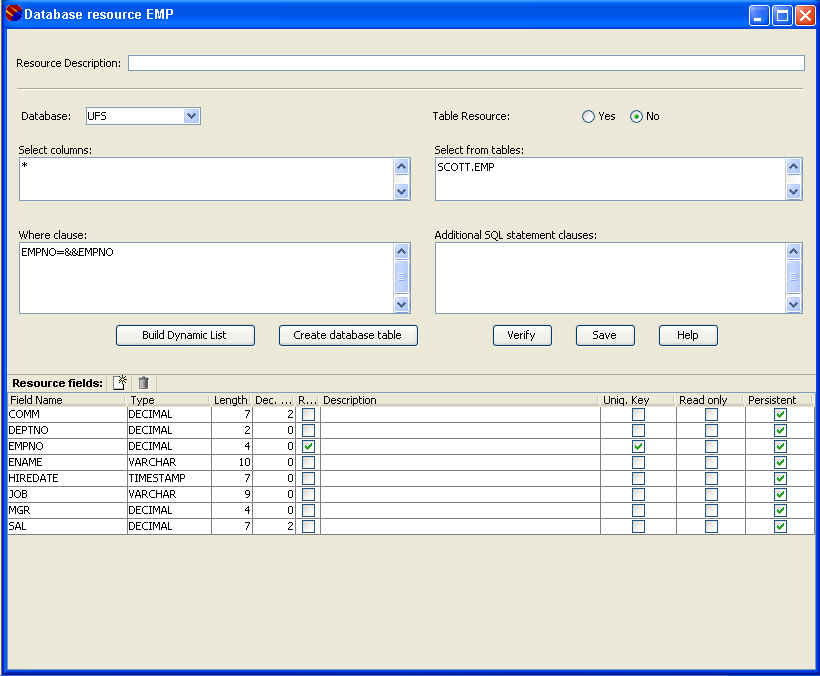Screen dimensions: 820x676
Task: Click the application icon in title bar
Action: [x=13, y=15]
